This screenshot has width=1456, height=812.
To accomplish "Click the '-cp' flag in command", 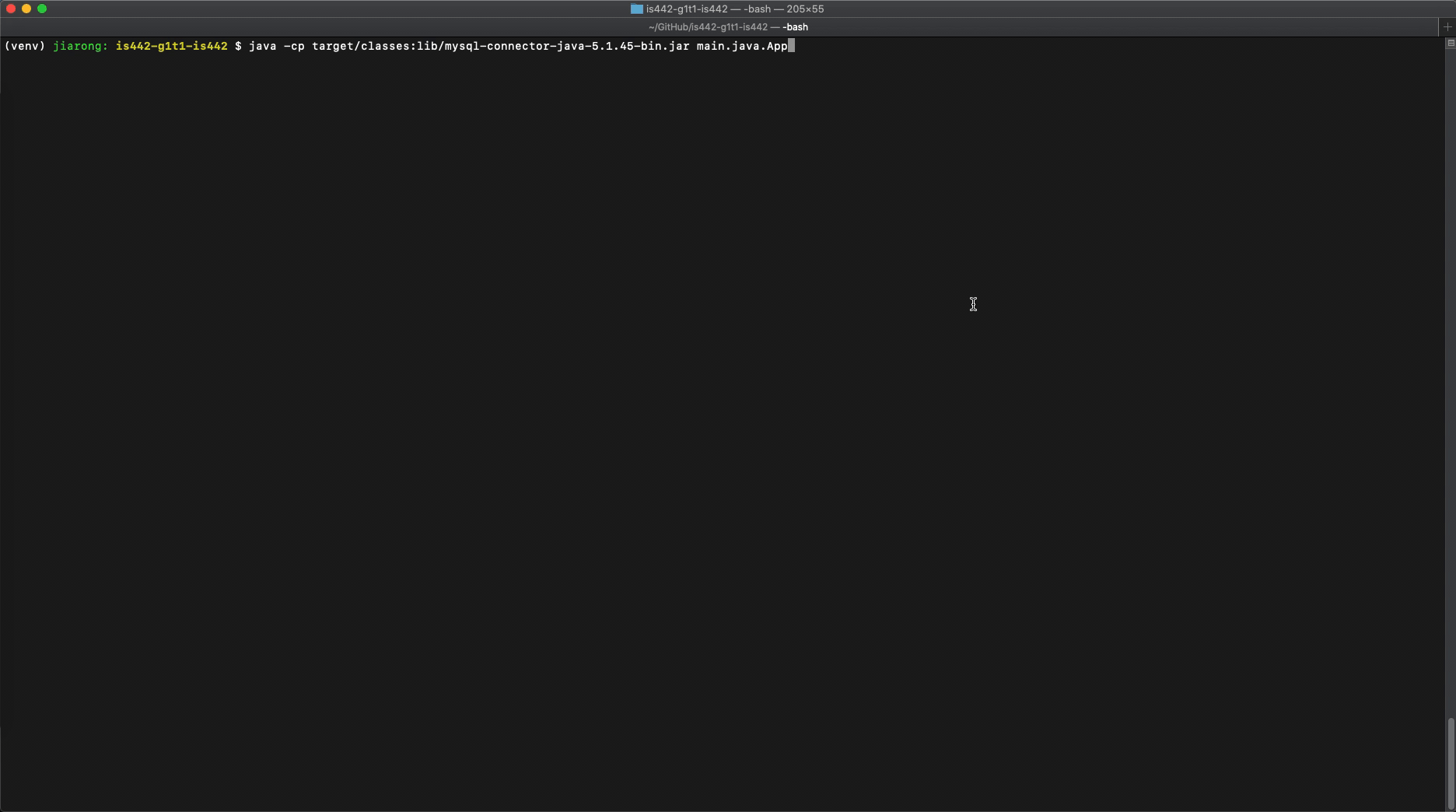I will 294,47.
